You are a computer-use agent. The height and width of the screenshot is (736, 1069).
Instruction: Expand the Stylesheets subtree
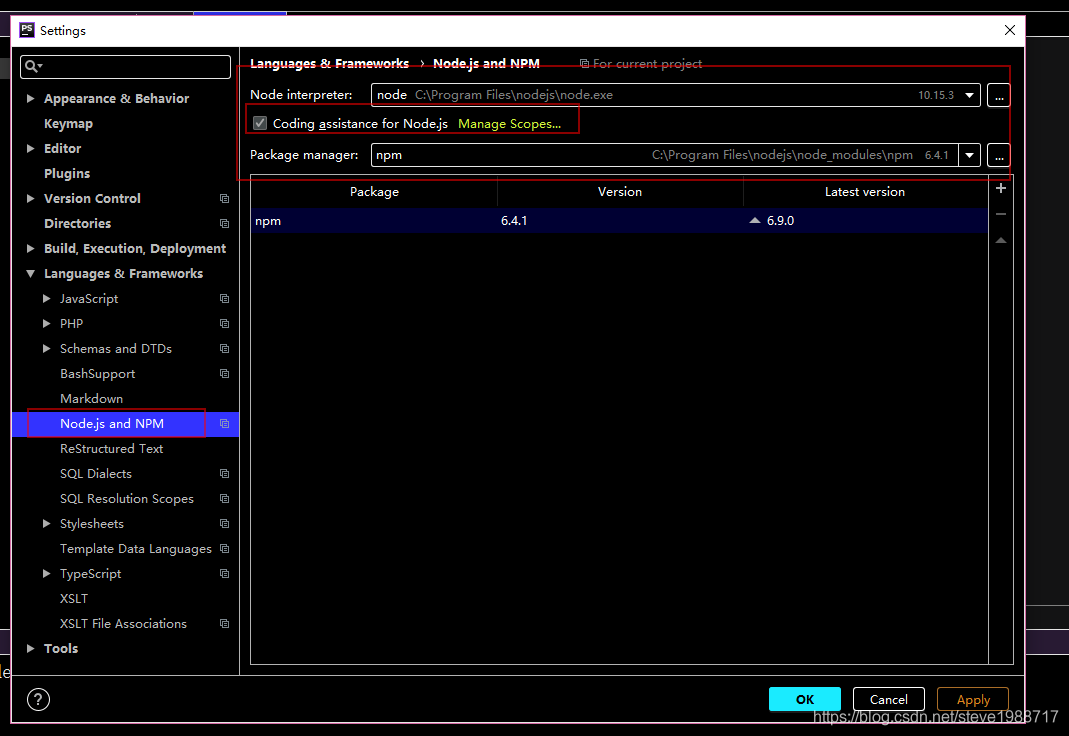[x=46, y=523]
